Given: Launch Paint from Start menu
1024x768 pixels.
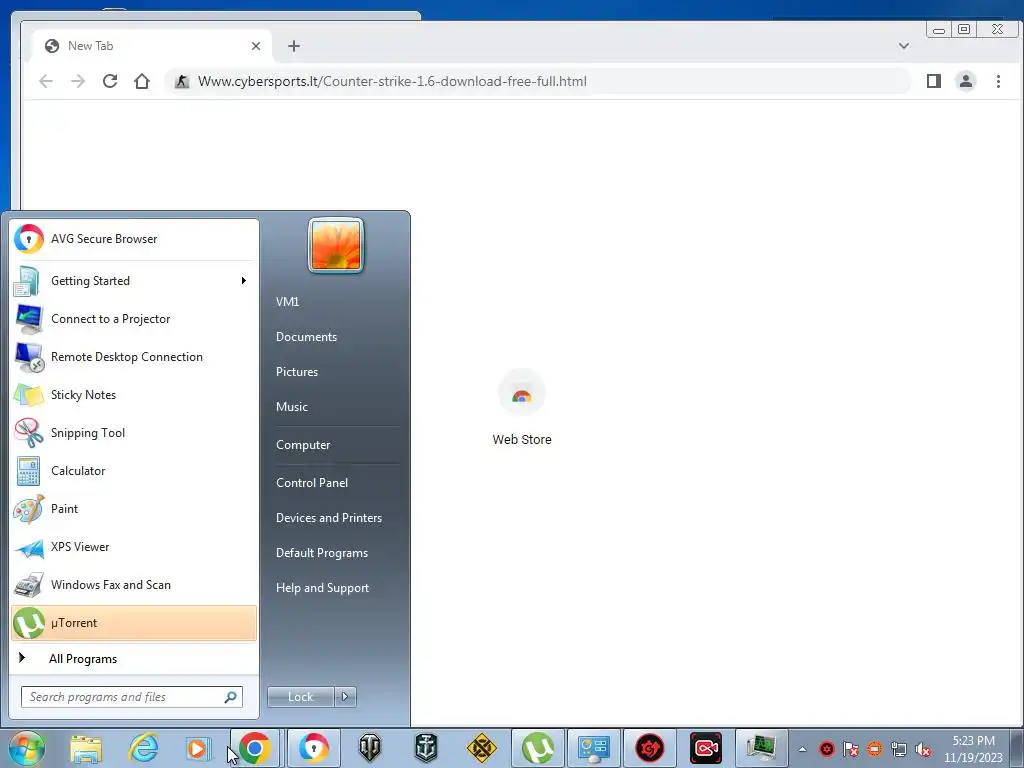Looking at the screenshot, I should pos(134,509).
